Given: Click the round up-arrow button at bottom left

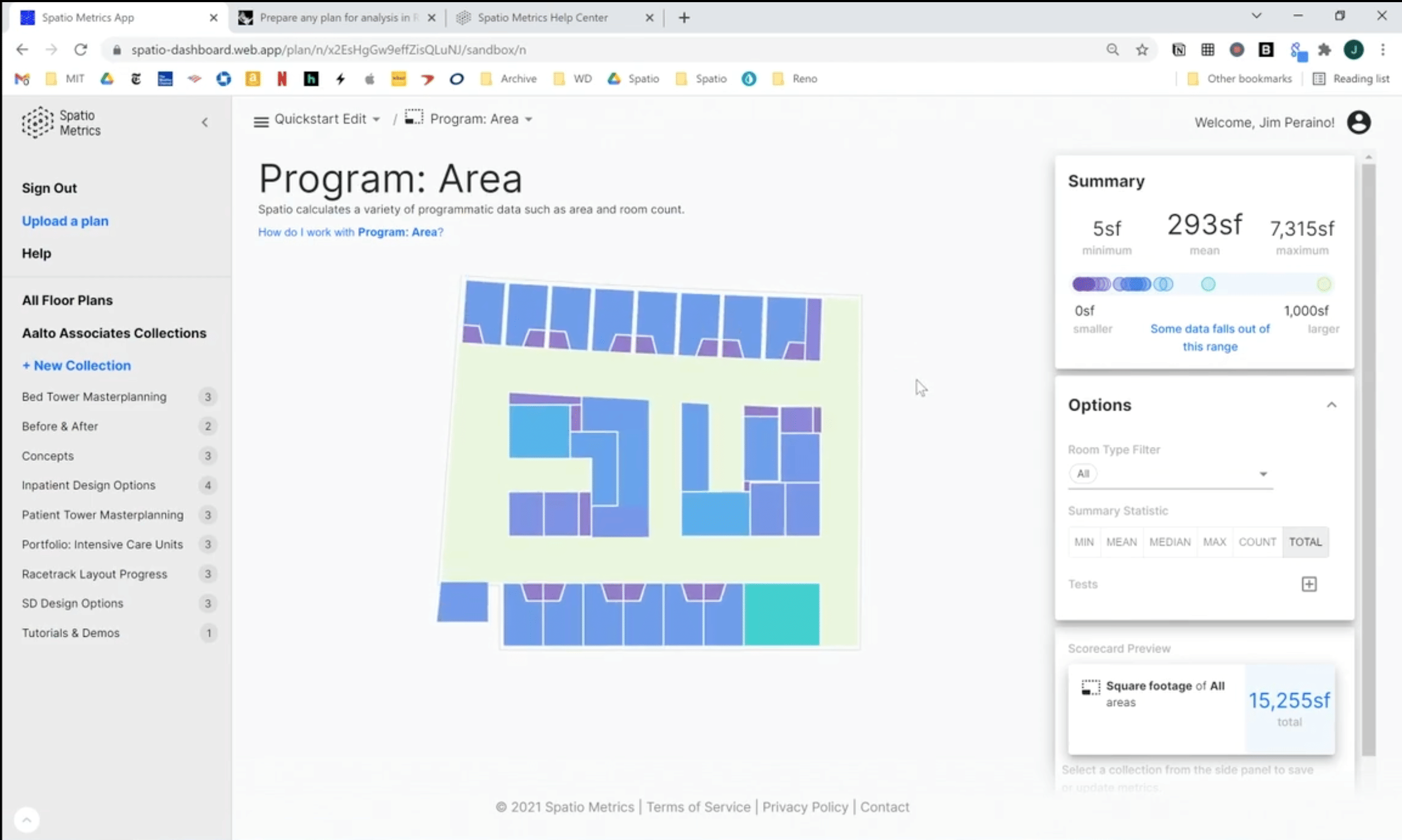Looking at the screenshot, I should (26, 819).
